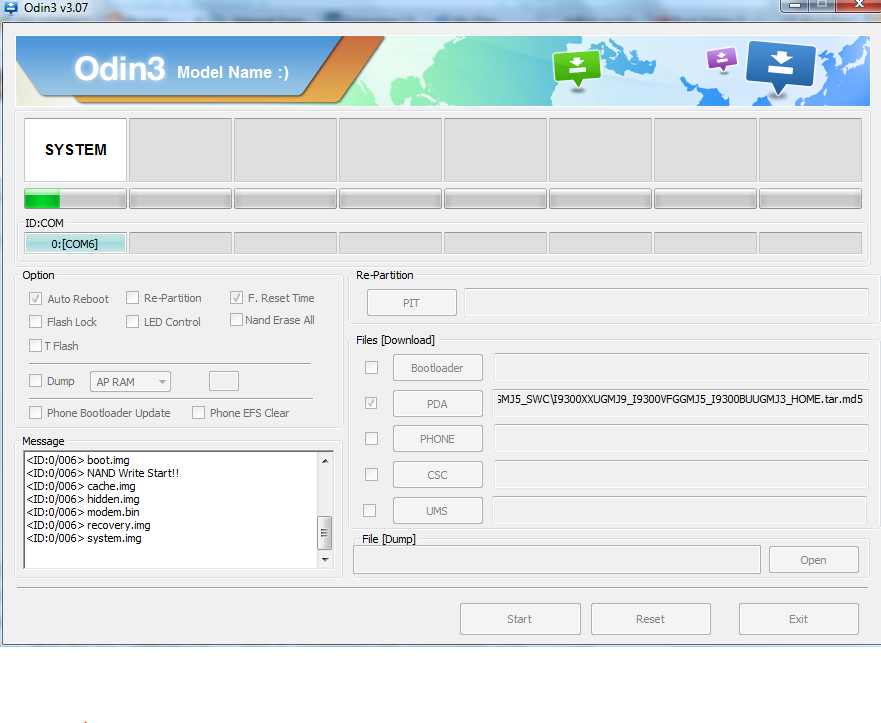The image size is (881, 723).
Task: Click the SYSTEM status box
Action: point(75,150)
